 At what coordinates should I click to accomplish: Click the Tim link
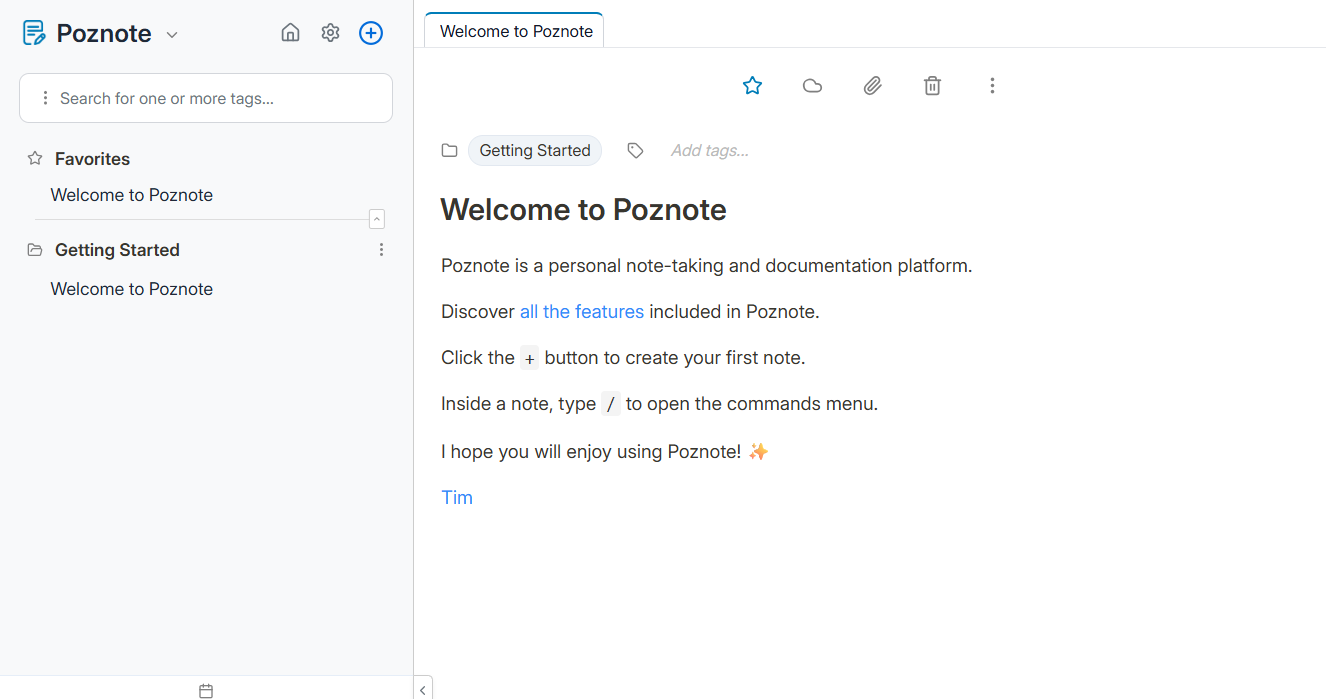point(457,497)
